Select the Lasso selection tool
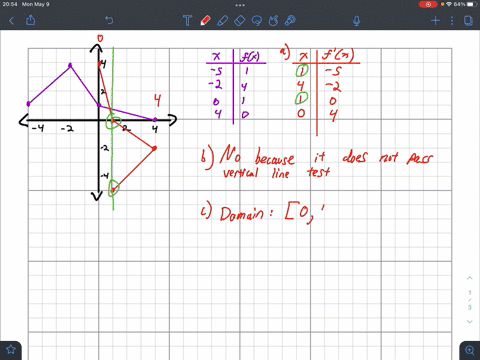 256,21
